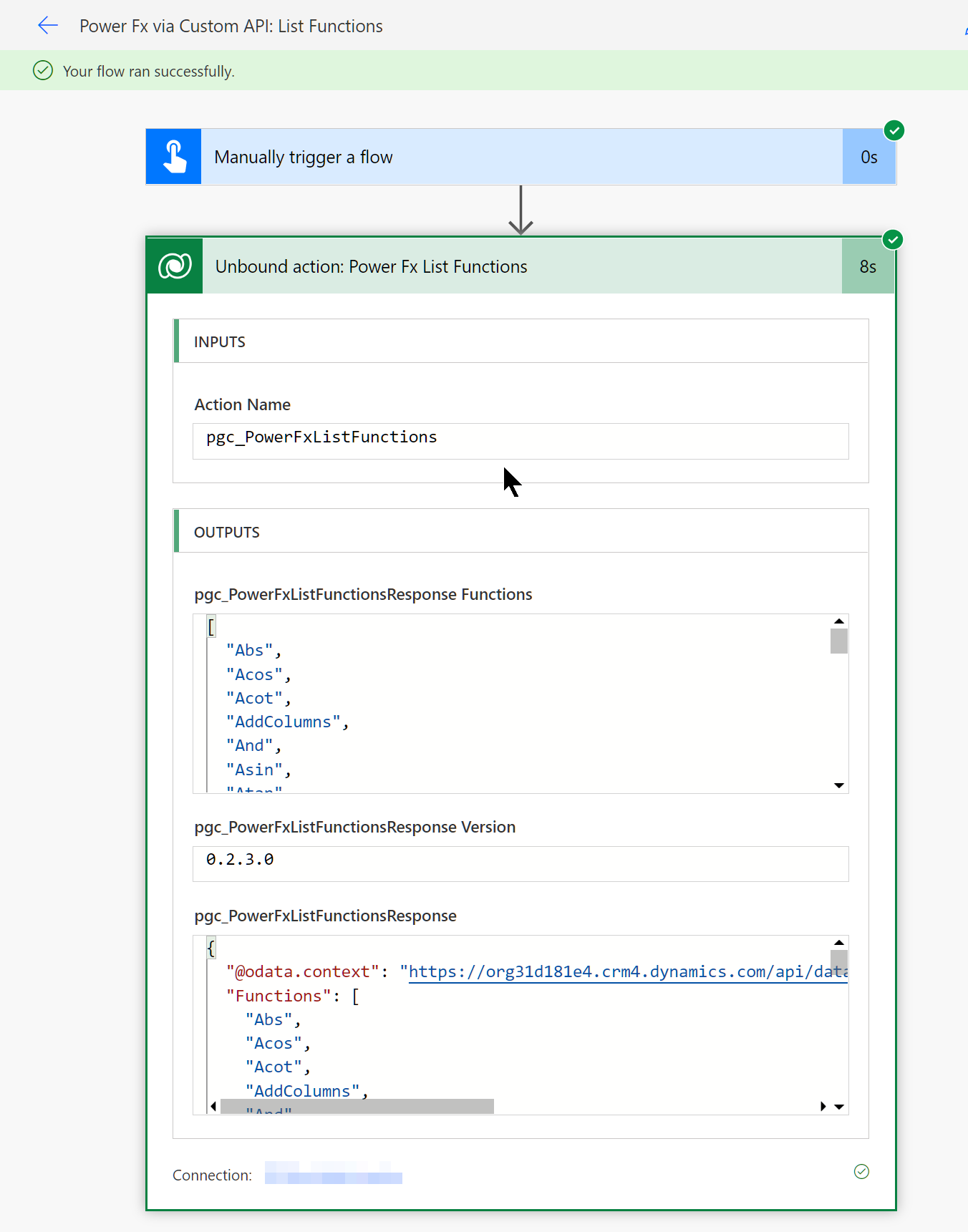Click "Abs" in the Functions output list
Image resolution: width=968 pixels, height=1232 pixels.
[249, 651]
